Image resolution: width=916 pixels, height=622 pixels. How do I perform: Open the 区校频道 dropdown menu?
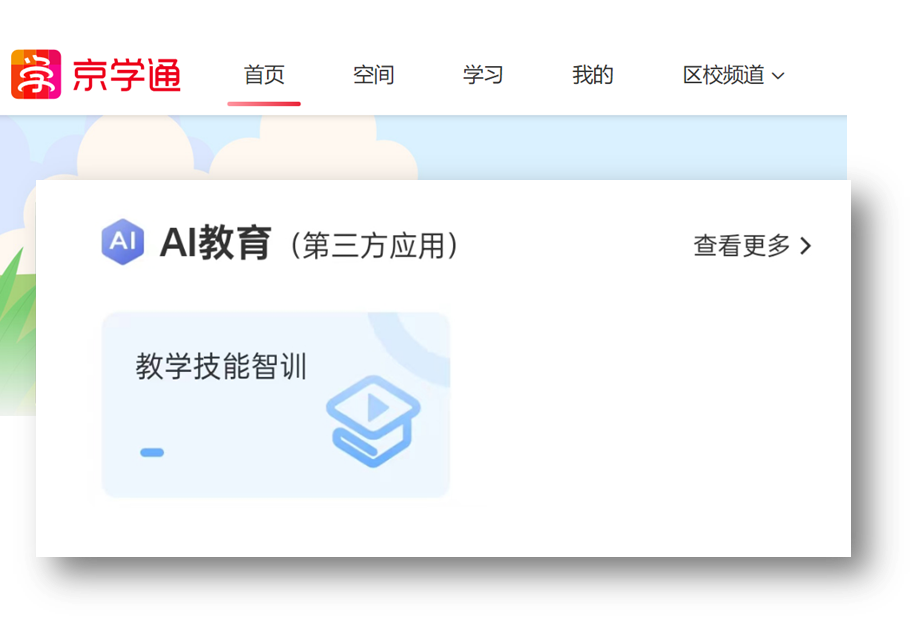click(733, 75)
